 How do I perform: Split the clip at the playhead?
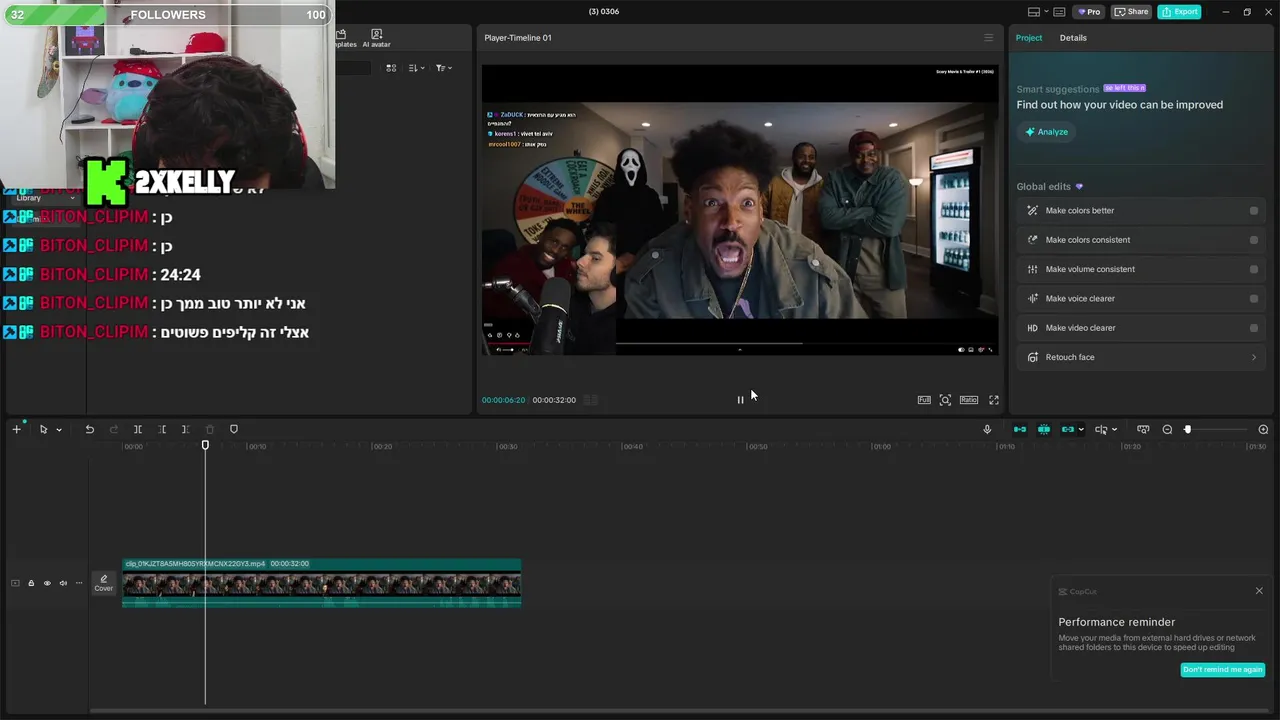pos(138,429)
